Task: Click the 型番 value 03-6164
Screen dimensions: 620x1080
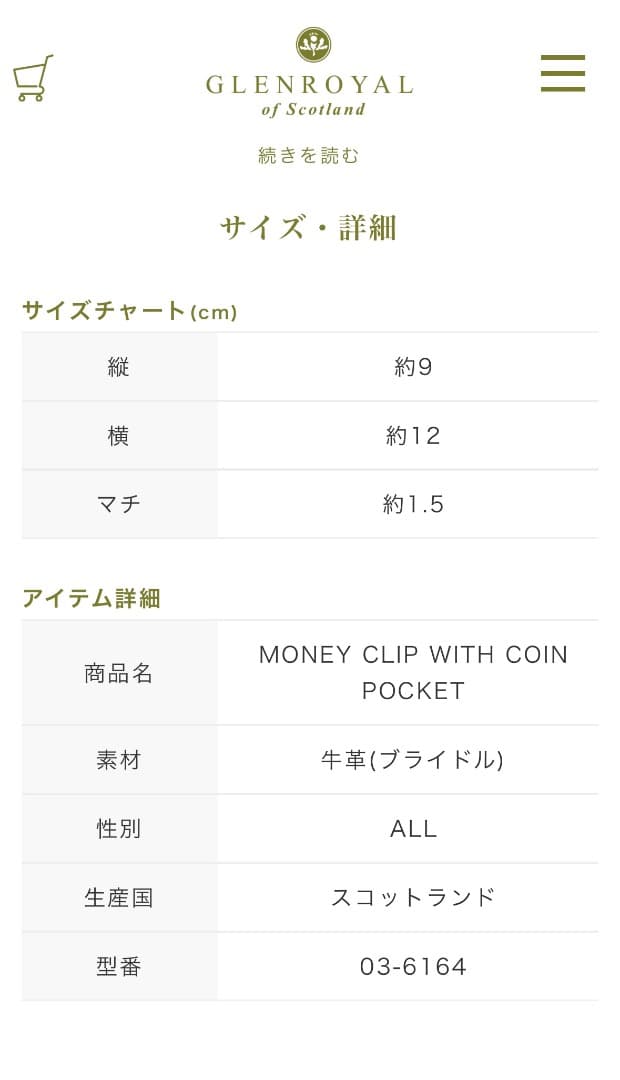Action: (x=413, y=966)
